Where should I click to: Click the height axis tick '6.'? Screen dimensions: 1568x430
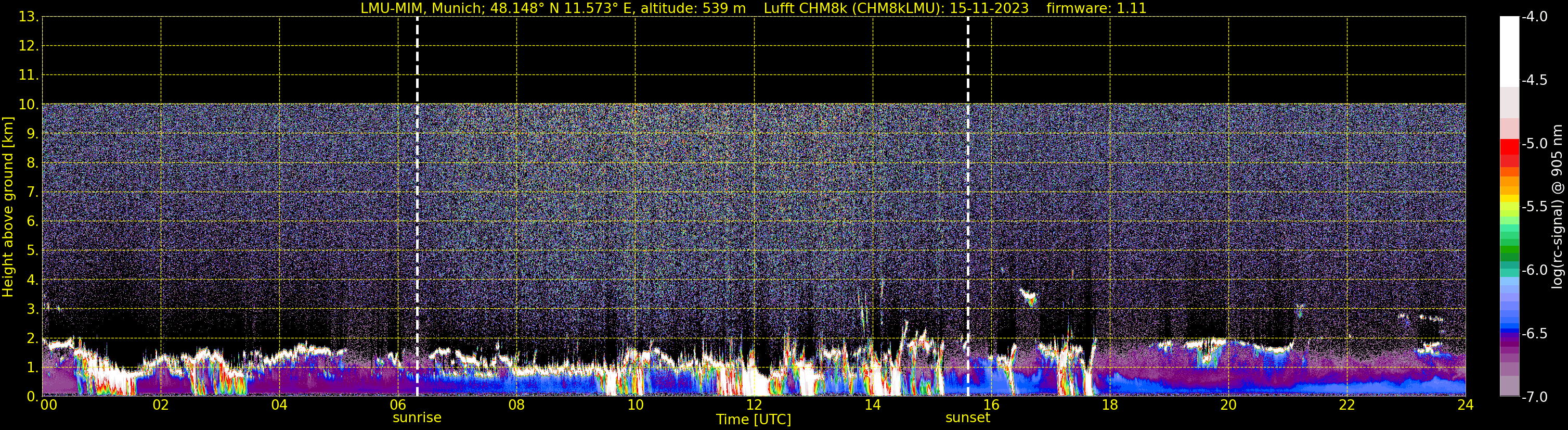[x=32, y=221]
